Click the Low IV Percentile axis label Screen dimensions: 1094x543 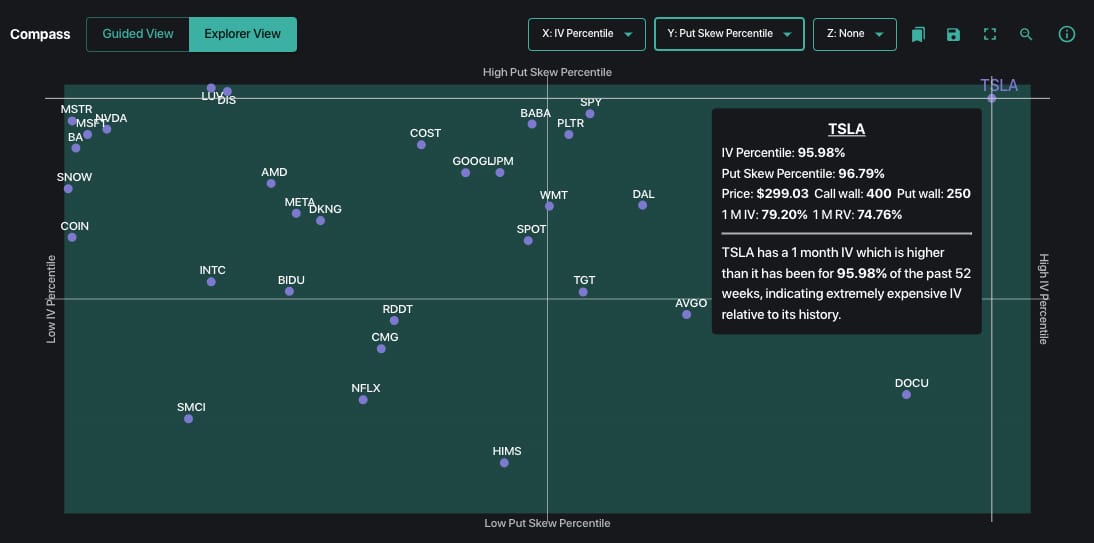tap(51, 299)
